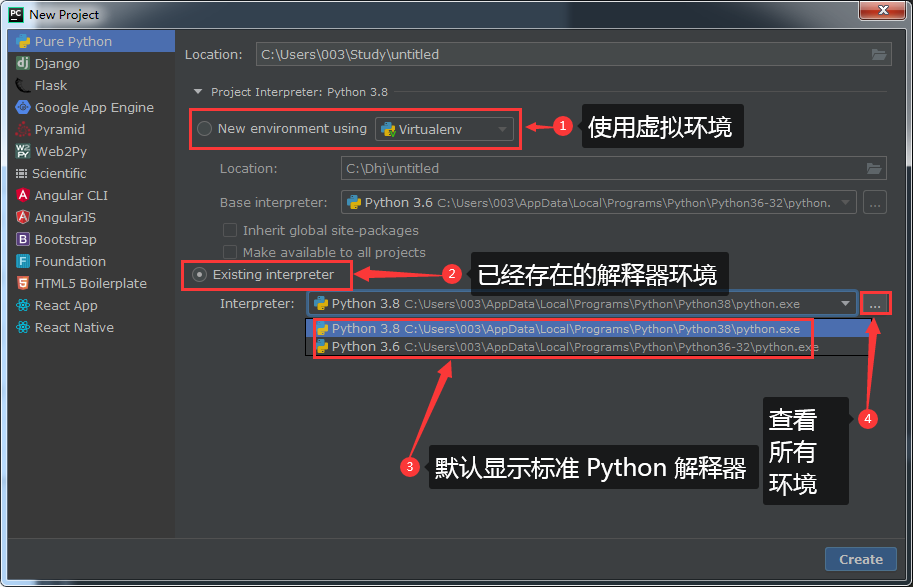913x587 pixels.
Task: Click ellipsis button beside Base interpreter
Action: (875, 203)
